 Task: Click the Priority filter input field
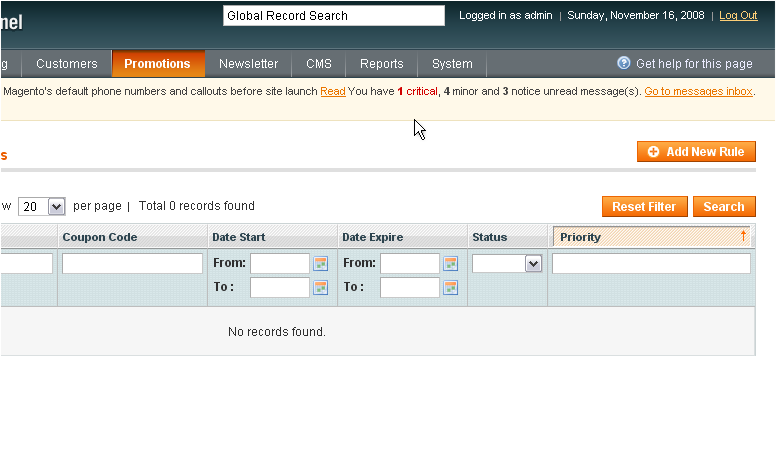pyautogui.click(x=650, y=264)
